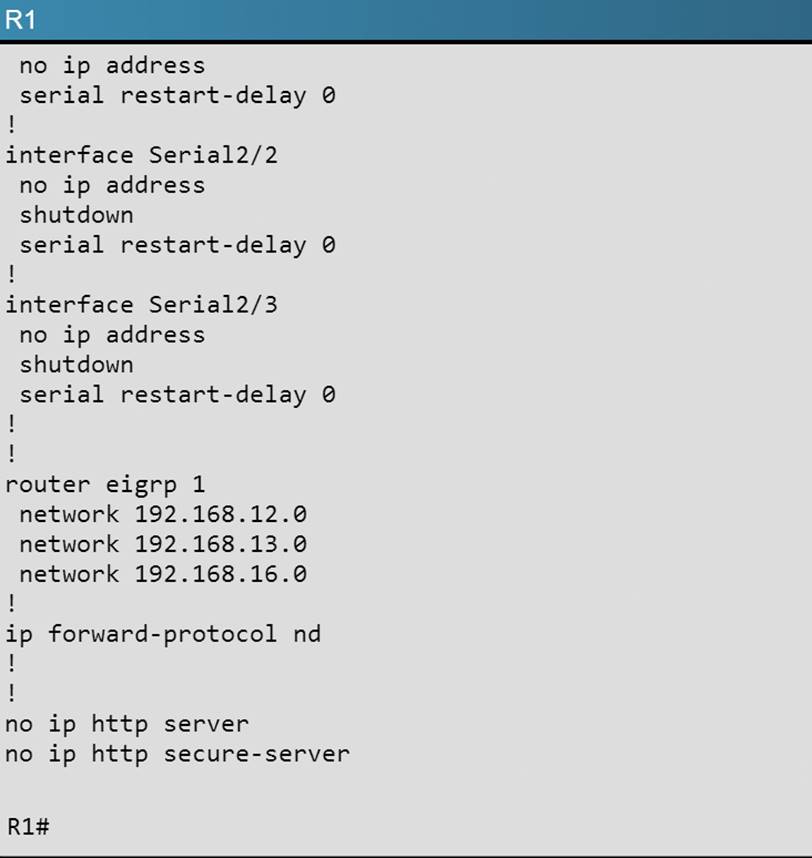This screenshot has height=858, width=812.
Task: Click no ip address under Serial2/3
Action: (x=112, y=335)
